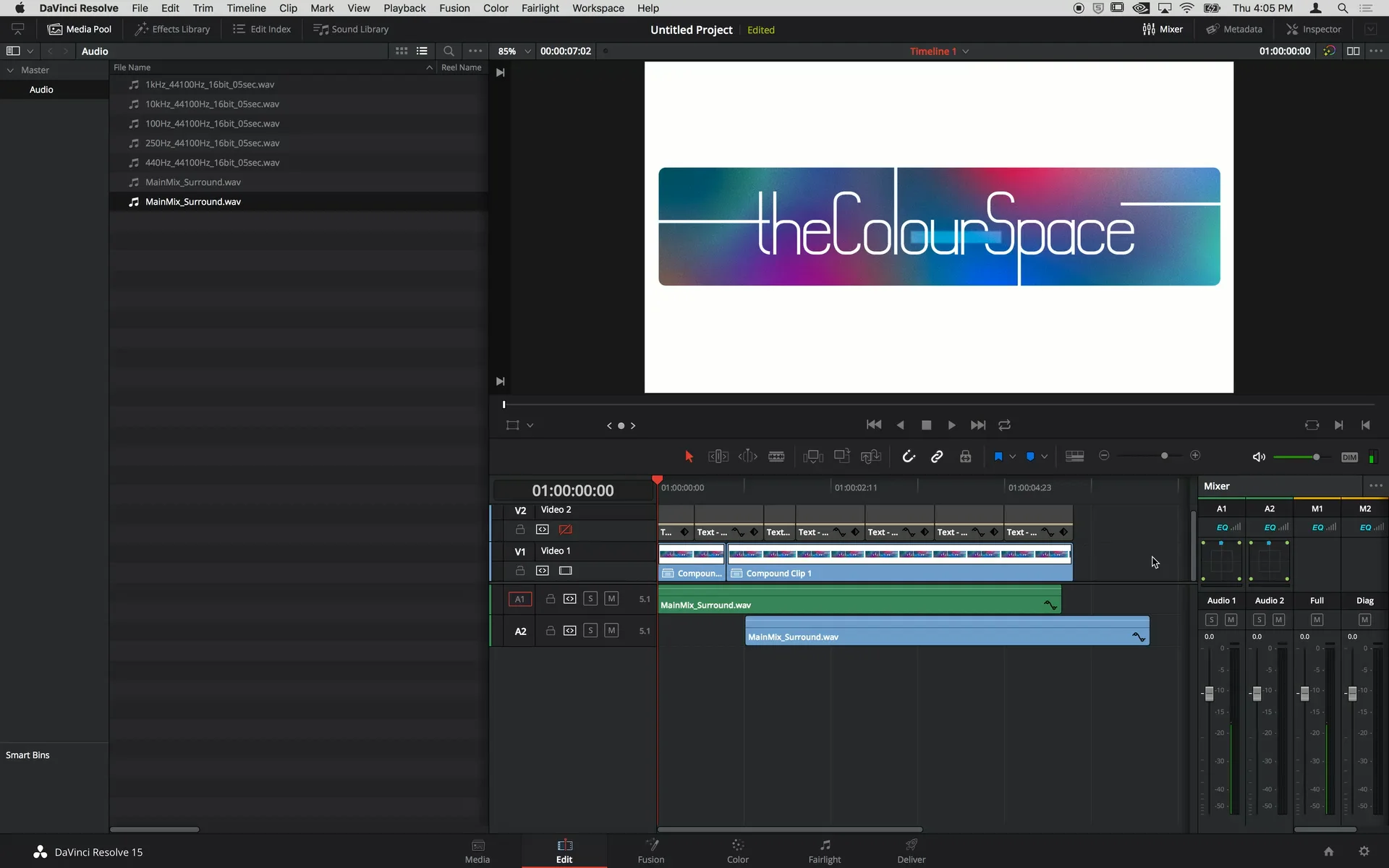Open the Metadata panel
The height and width of the screenshot is (868, 1389).
point(1235,29)
